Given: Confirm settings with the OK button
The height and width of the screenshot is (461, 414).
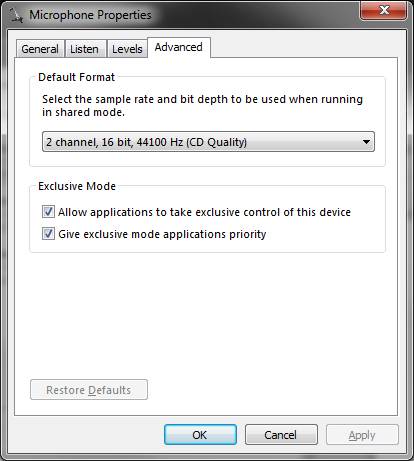Looking at the screenshot, I should (x=200, y=435).
